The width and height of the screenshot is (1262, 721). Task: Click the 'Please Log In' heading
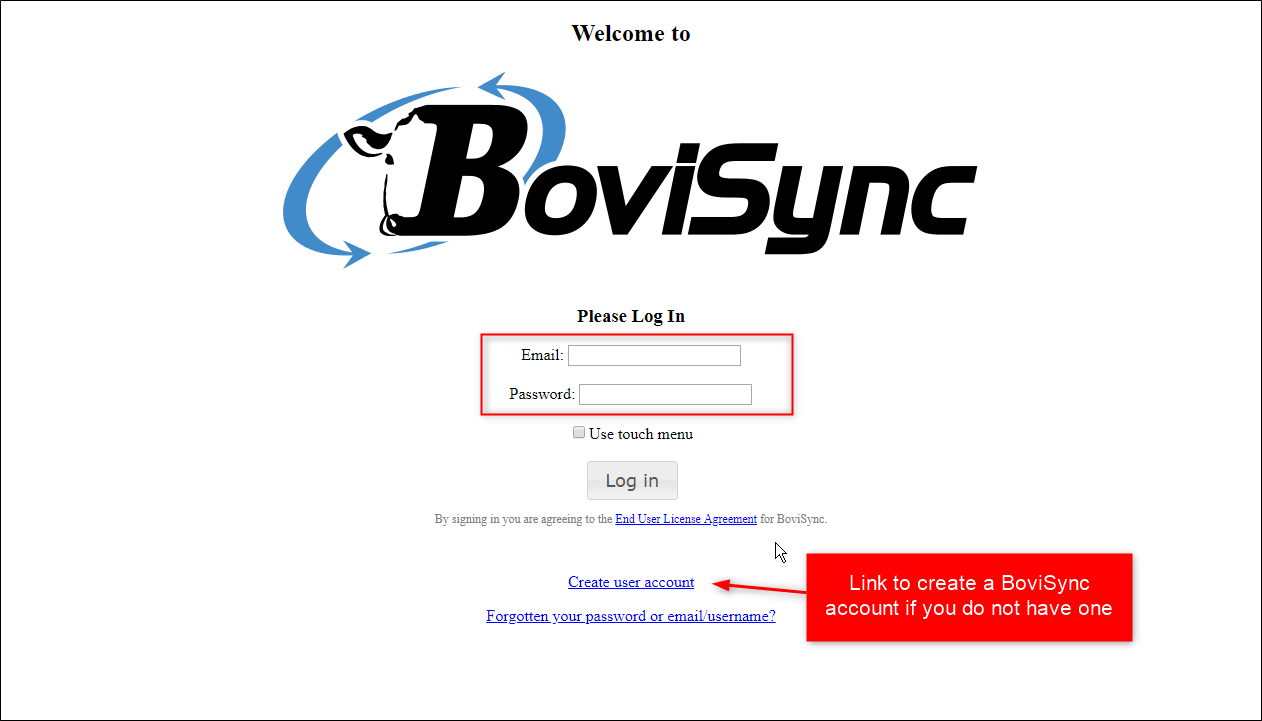tap(631, 316)
